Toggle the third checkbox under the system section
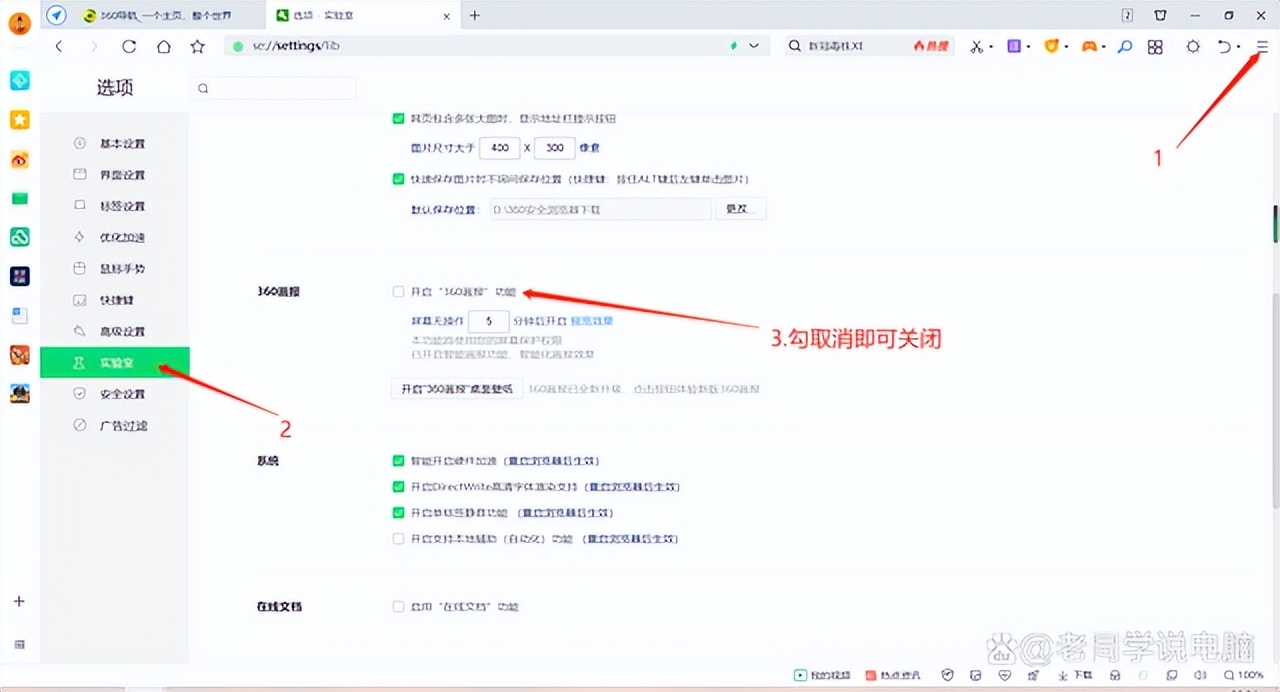Viewport: 1280px width, 692px height. point(398,513)
